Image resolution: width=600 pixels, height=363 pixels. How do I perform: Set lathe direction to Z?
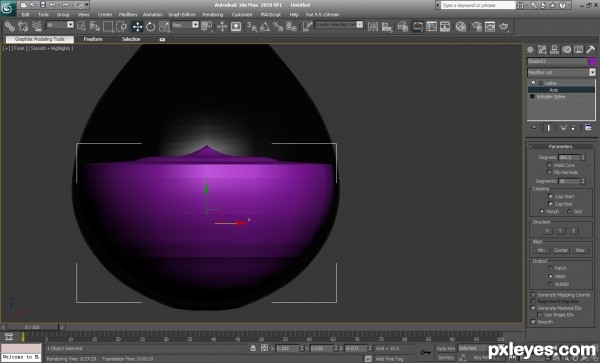(573, 231)
